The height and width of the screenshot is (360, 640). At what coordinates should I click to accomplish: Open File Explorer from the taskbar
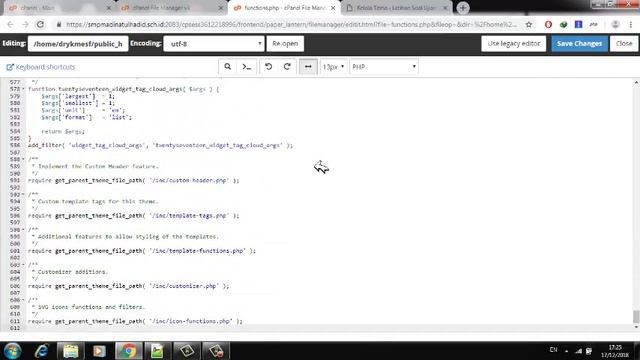coord(70,351)
